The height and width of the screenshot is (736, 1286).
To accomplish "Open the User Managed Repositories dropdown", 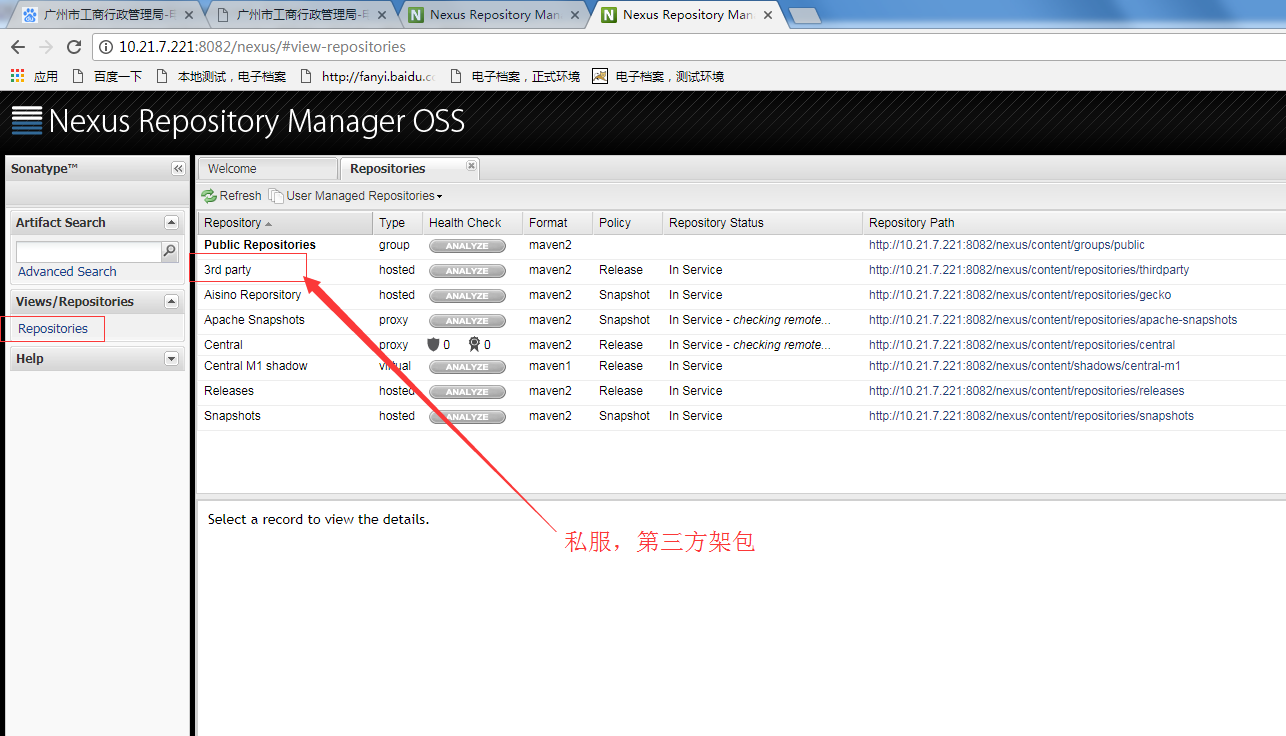I will click(x=355, y=196).
